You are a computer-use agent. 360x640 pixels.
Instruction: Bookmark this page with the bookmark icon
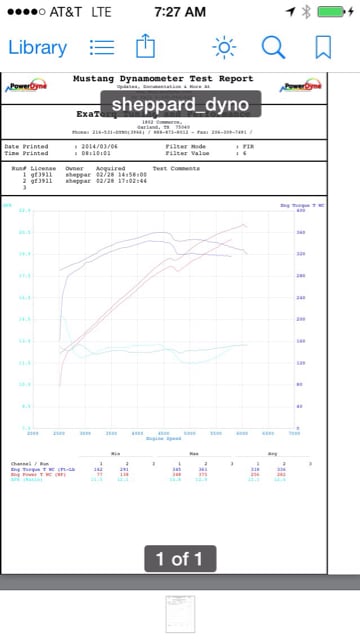pyautogui.click(x=323, y=47)
